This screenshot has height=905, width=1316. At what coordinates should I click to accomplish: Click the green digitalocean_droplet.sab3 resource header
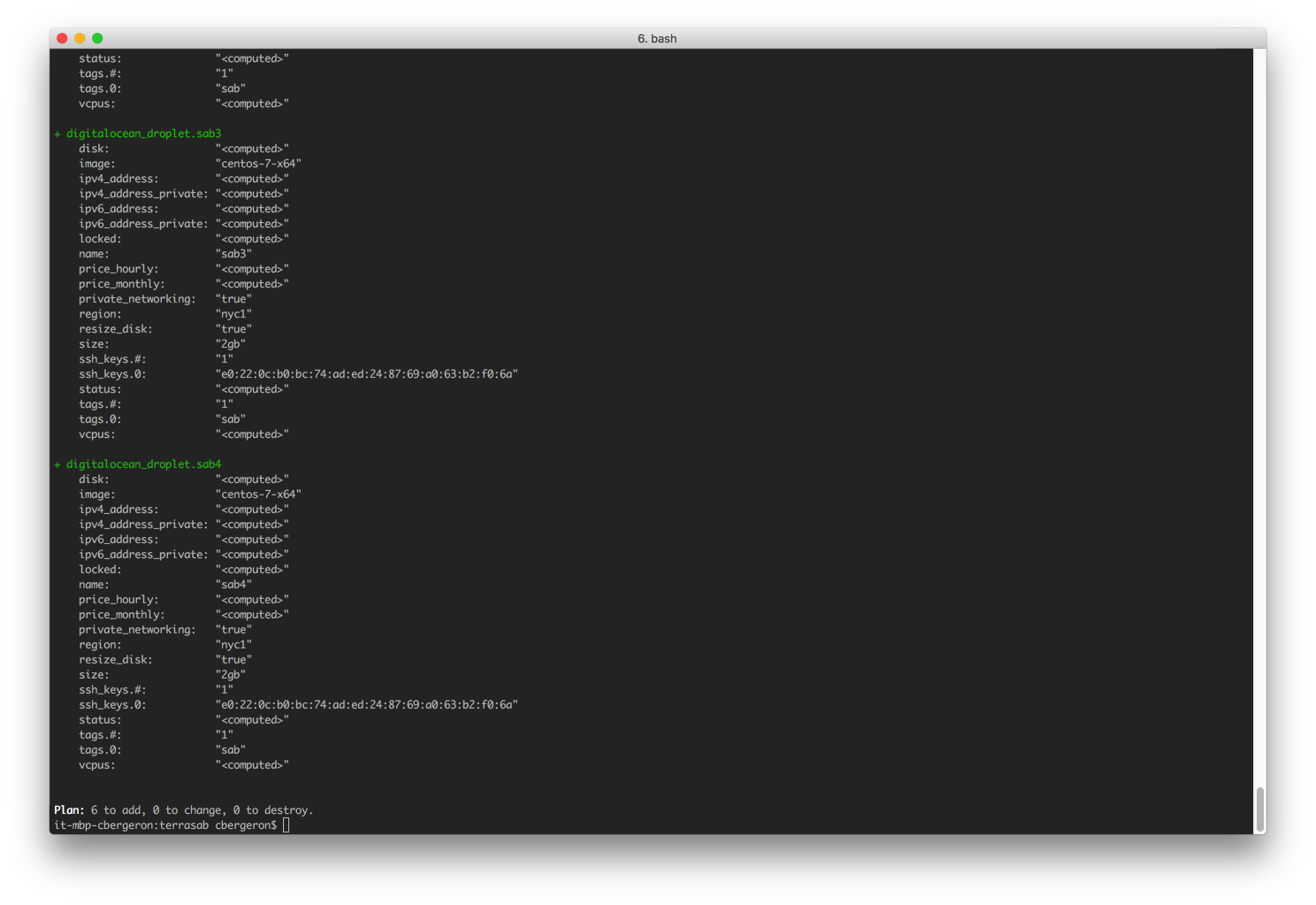click(x=144, y=133)
